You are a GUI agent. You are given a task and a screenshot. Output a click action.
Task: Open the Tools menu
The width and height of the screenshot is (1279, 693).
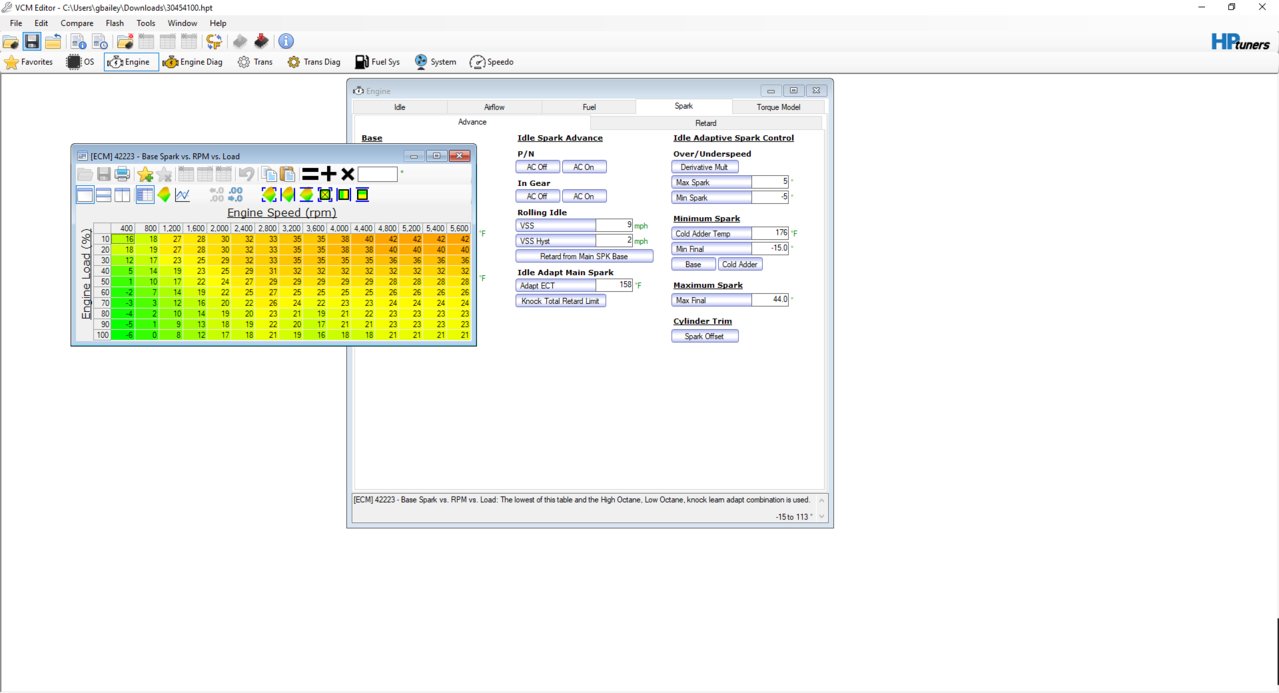click(146, 23)
